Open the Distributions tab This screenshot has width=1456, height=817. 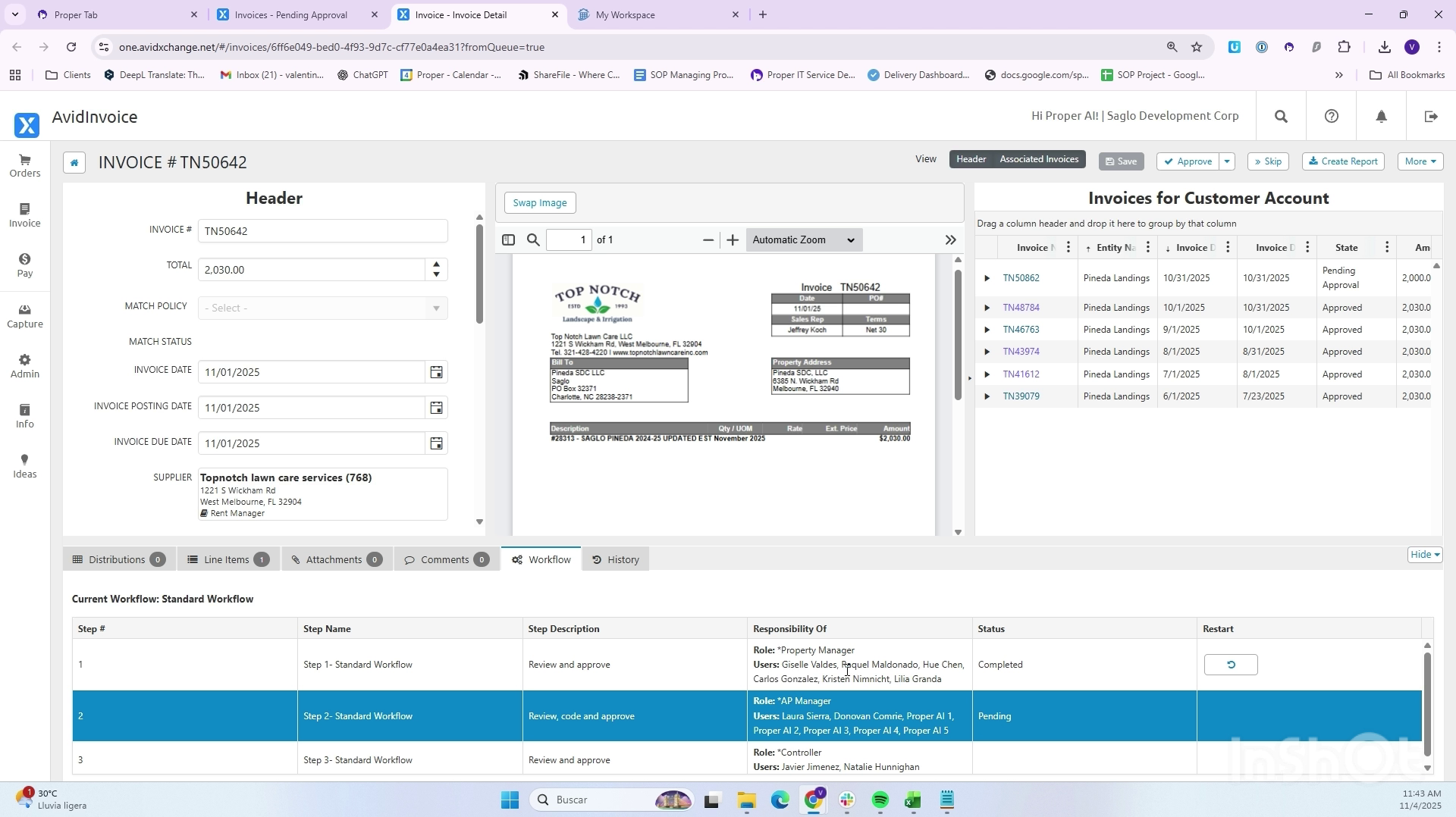coord(119,560)
